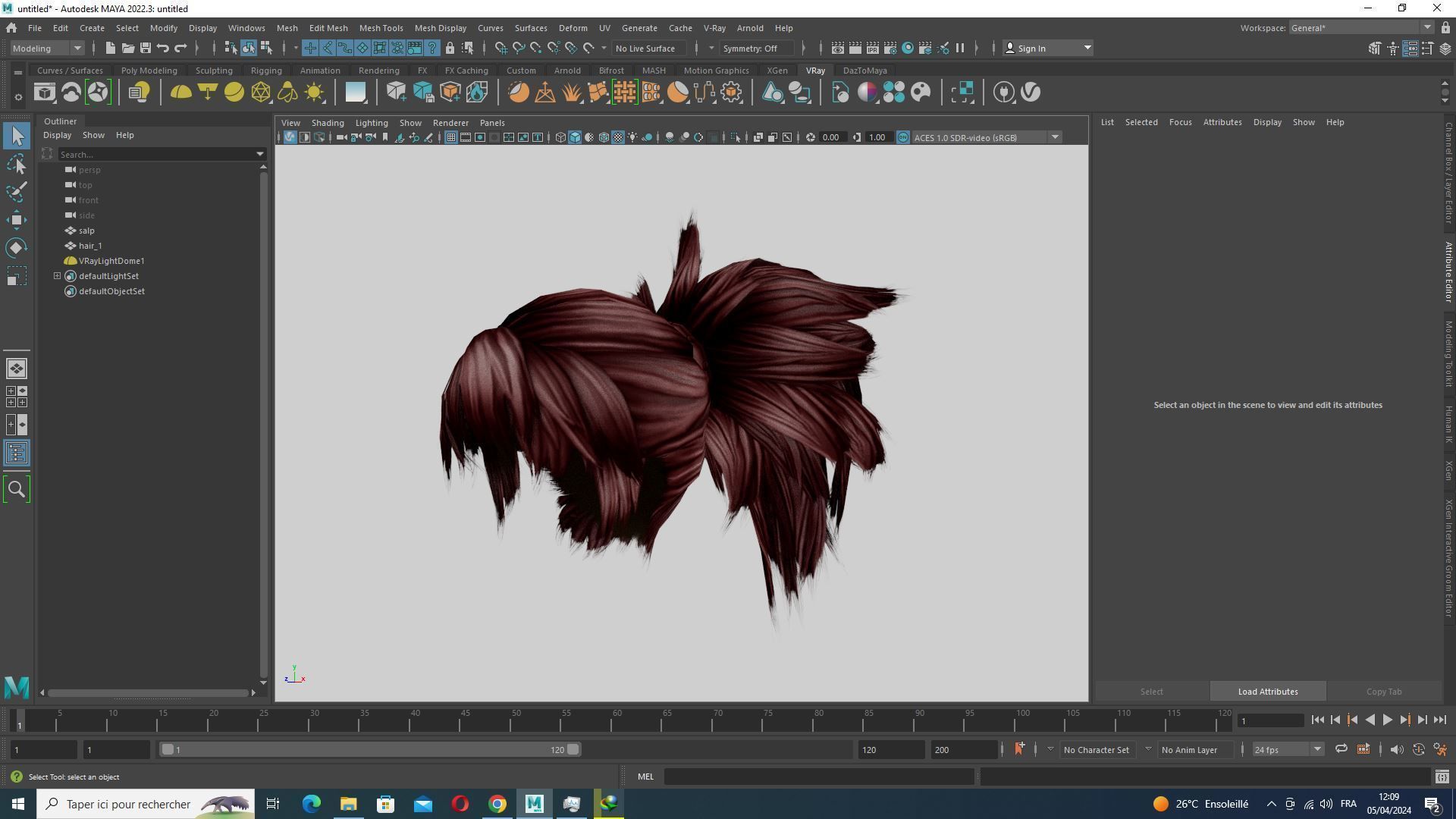
Task: Open the Modeling Toolkit side tab
Action: 1448,353
